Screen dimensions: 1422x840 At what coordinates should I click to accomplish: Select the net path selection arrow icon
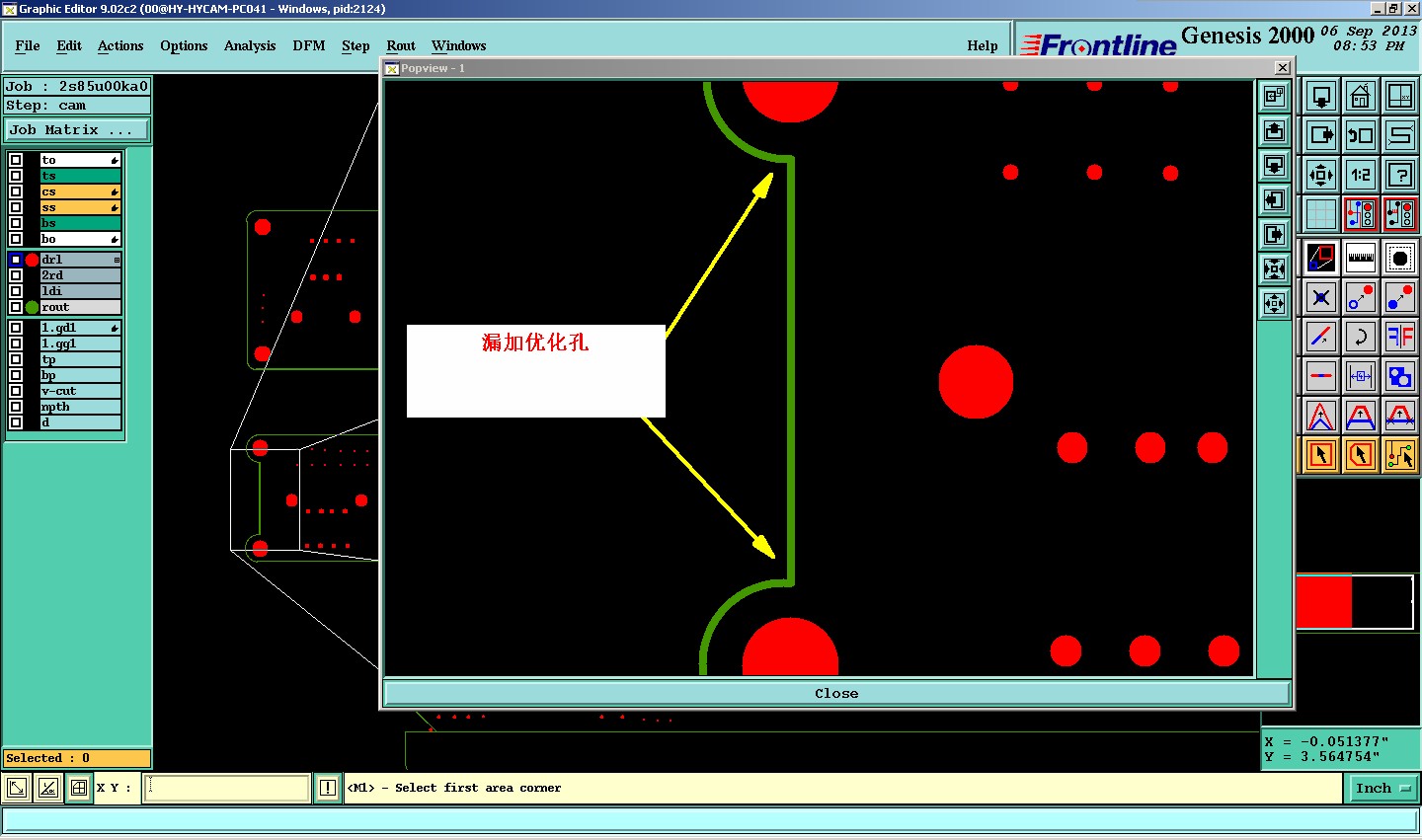click(x=1400, y=454)
